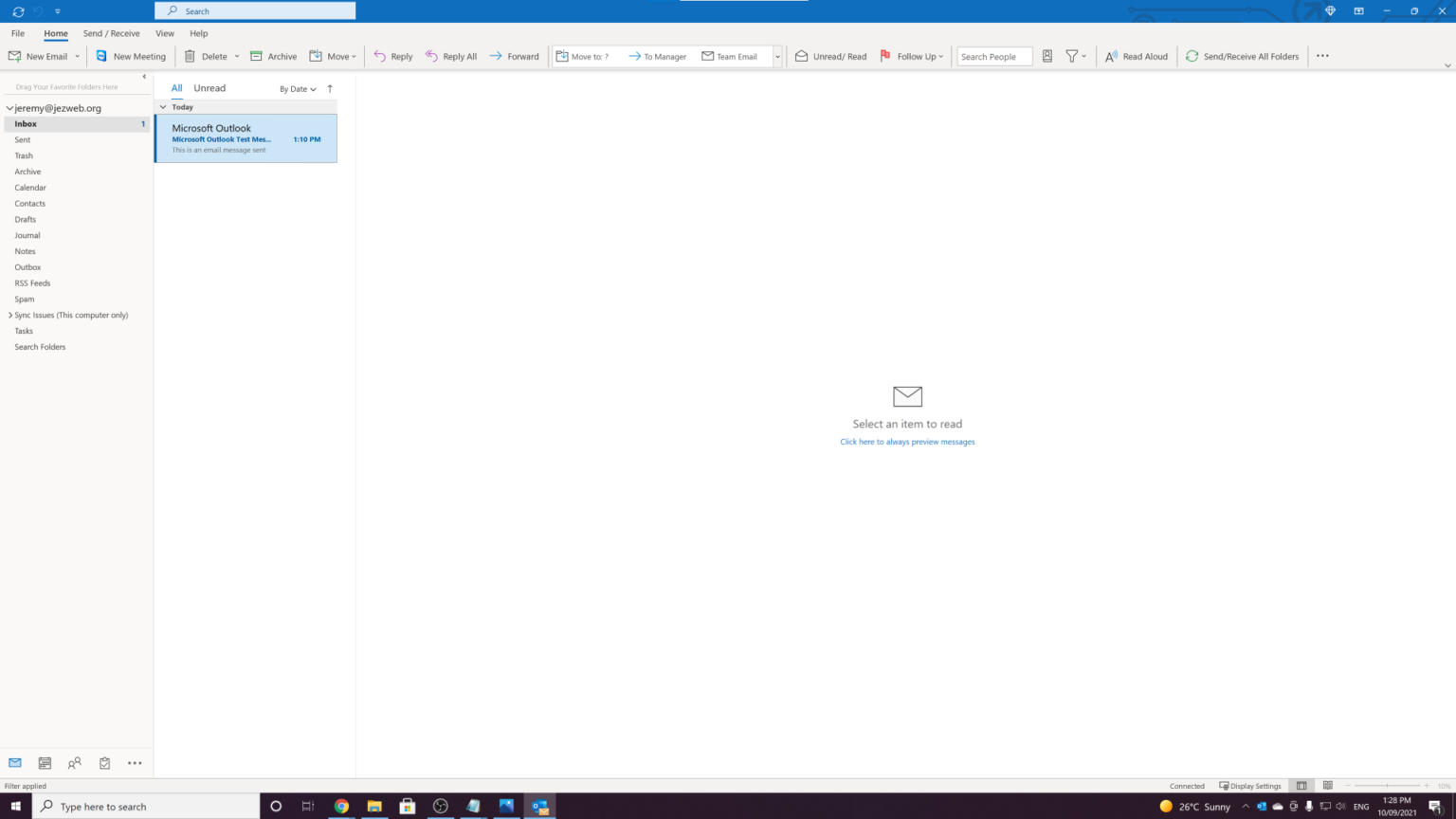This screenshot has height=819, width=1456.
Task: Open the Follow Up flag menu
Action: 912,56
